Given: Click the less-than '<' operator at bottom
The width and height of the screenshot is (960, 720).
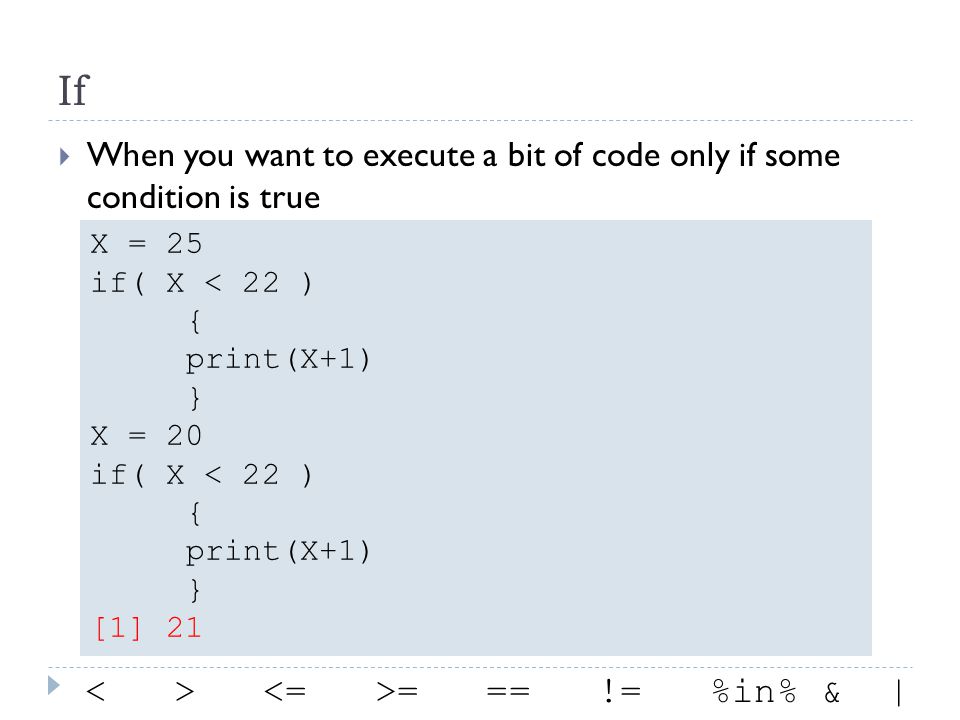Looking at the screenshot, I should 96,692.
